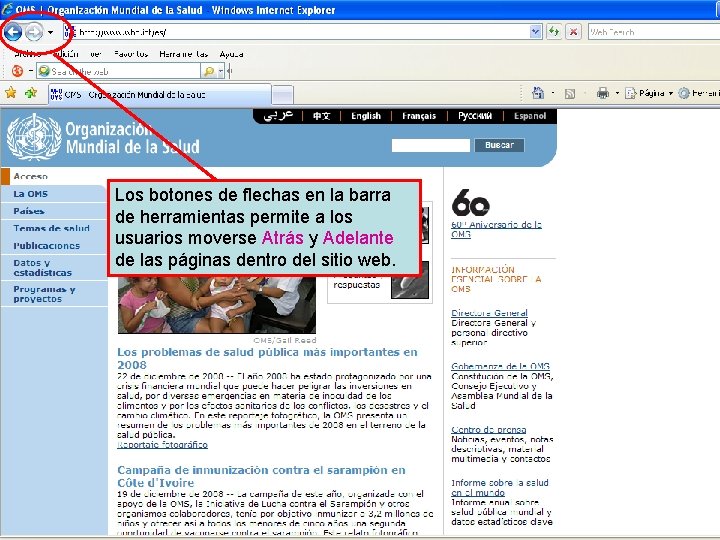Open the 'Centro de prensa' link
The height and width of the screenshot is (540, 720).
(489, 430)
